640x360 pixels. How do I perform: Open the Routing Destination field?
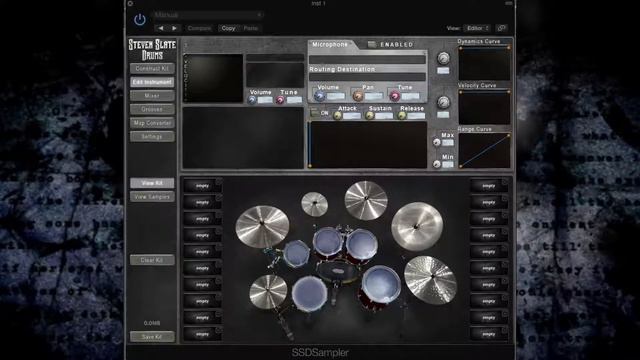point(367,77)
